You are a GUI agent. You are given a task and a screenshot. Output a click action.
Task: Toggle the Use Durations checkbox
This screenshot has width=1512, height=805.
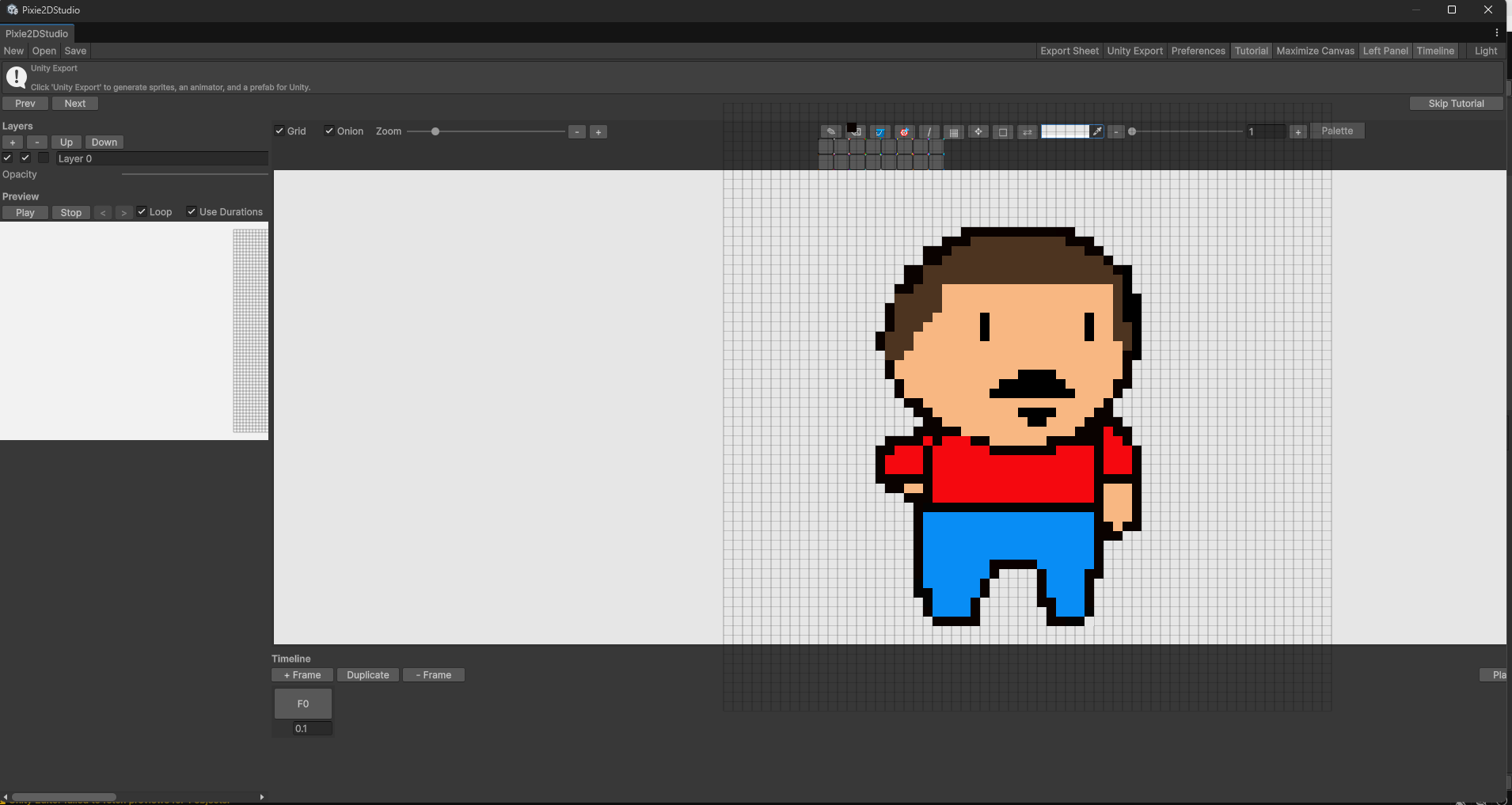[192, 211]
